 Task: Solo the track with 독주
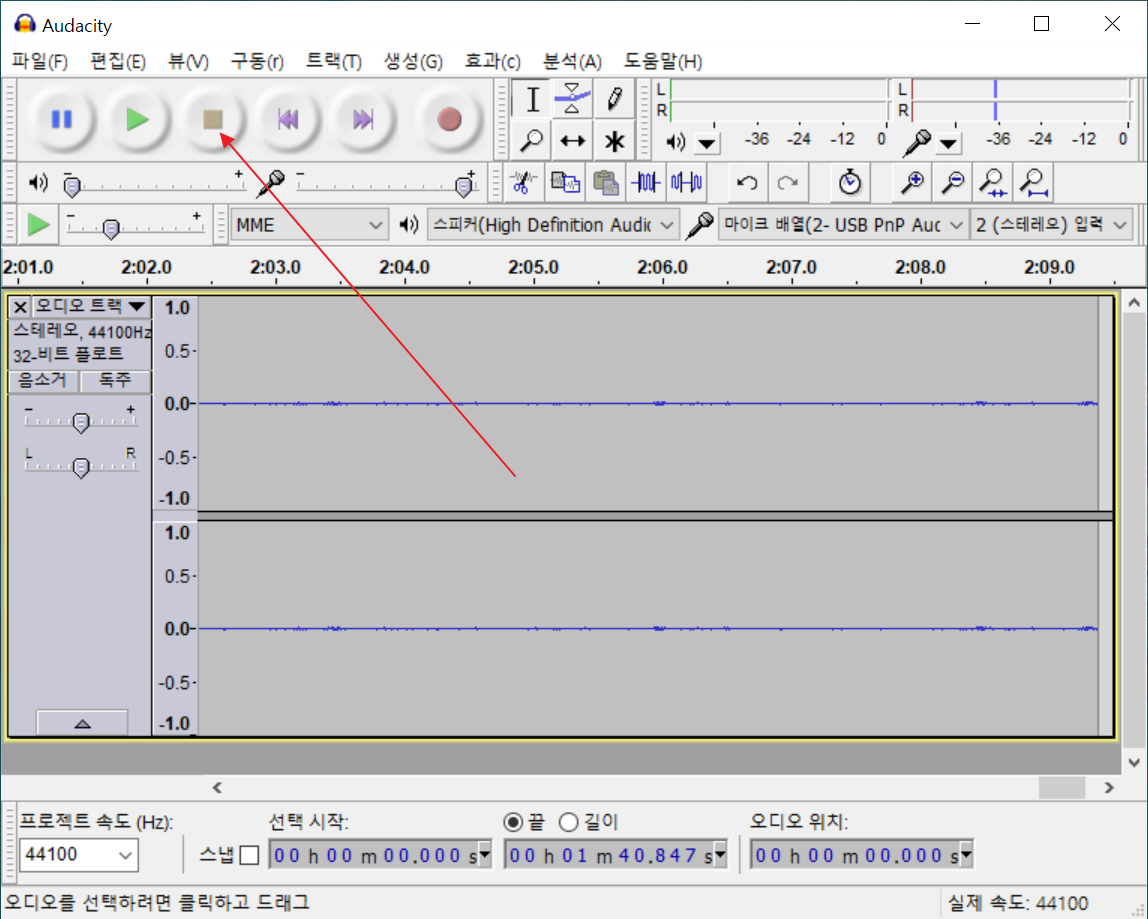[x=115, y=380]
